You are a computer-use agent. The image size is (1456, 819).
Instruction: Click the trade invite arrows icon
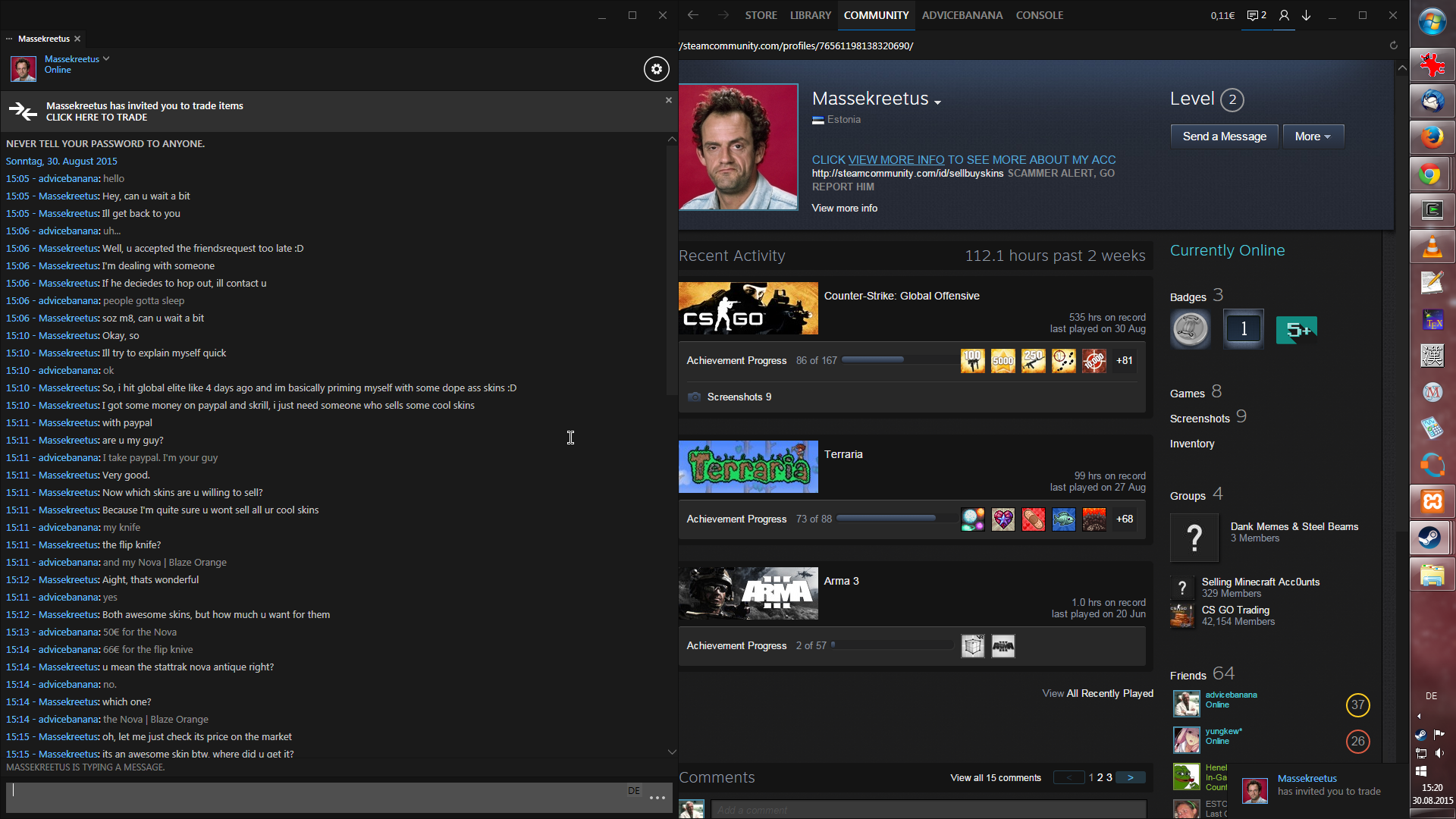click(x=22, y=111)
